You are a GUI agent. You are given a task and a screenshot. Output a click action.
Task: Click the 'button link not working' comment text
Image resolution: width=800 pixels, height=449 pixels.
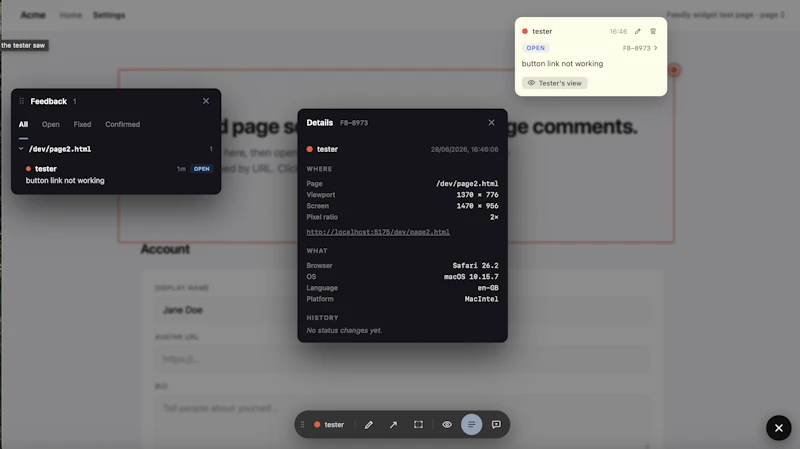pyautogui.click(x=562, y=64)
